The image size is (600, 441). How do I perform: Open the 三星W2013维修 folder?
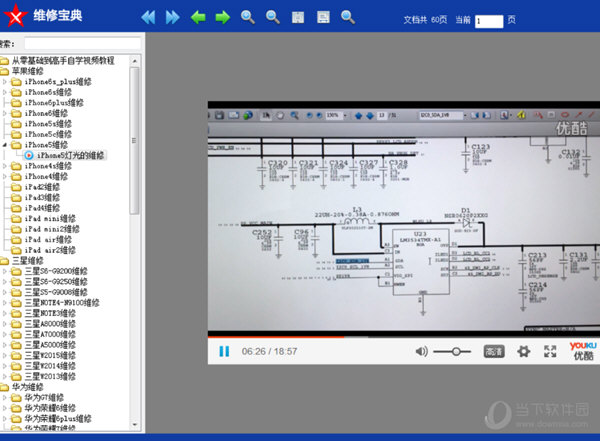[x=50, y=376]
